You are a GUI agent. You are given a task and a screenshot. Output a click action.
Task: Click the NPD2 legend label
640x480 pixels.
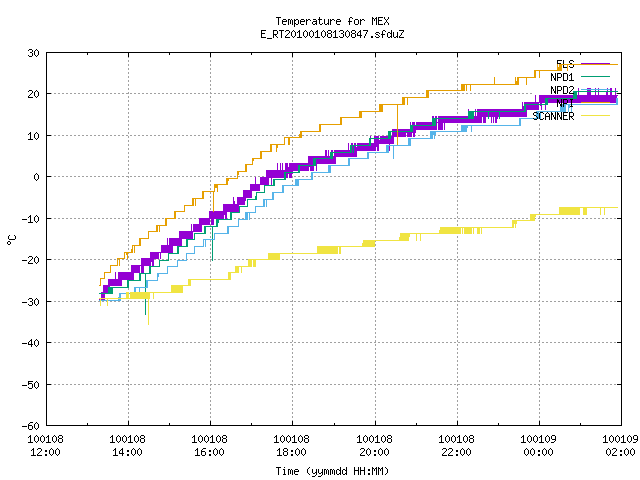click(562, 90)
